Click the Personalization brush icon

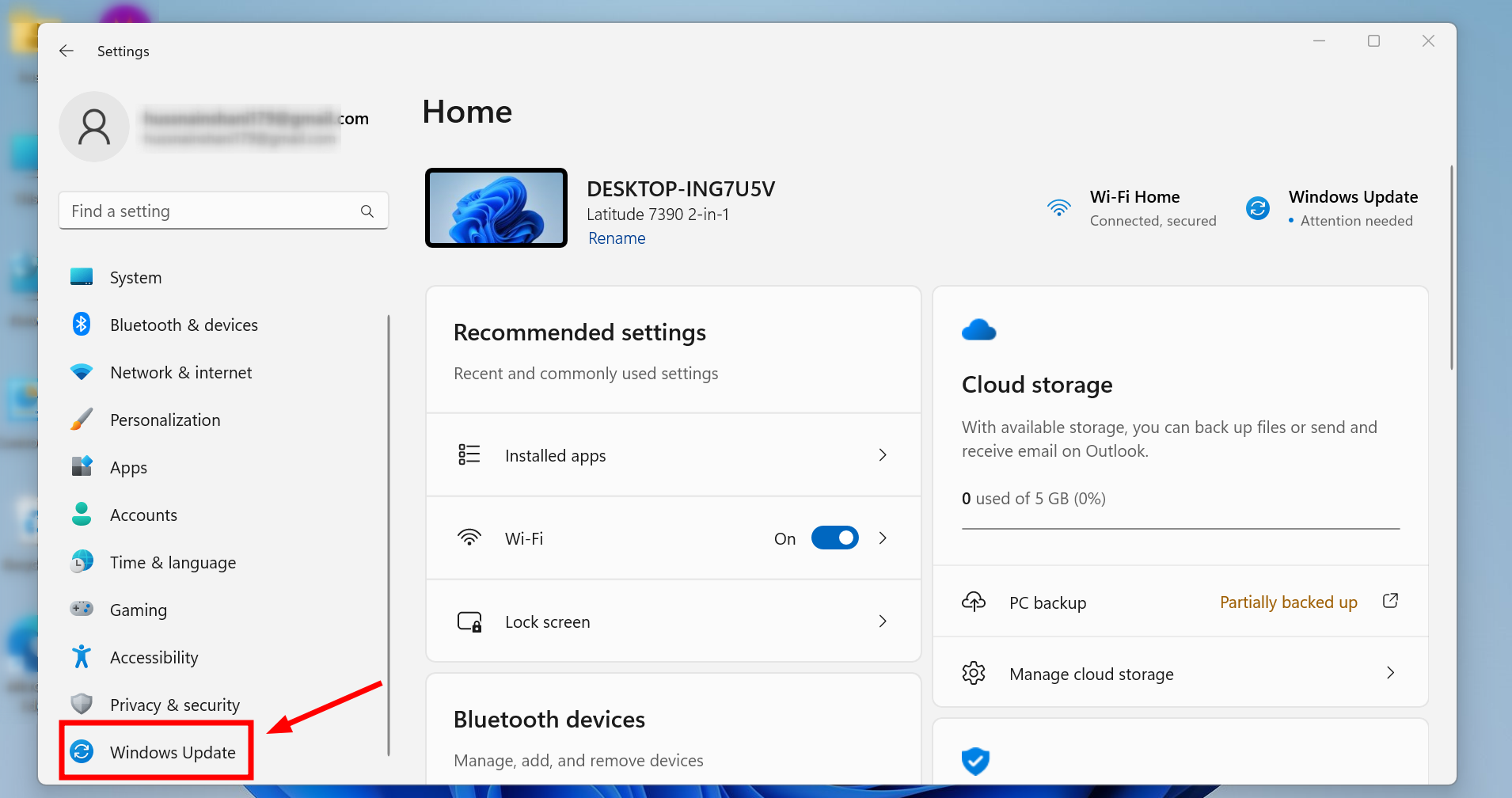point(82,420)
